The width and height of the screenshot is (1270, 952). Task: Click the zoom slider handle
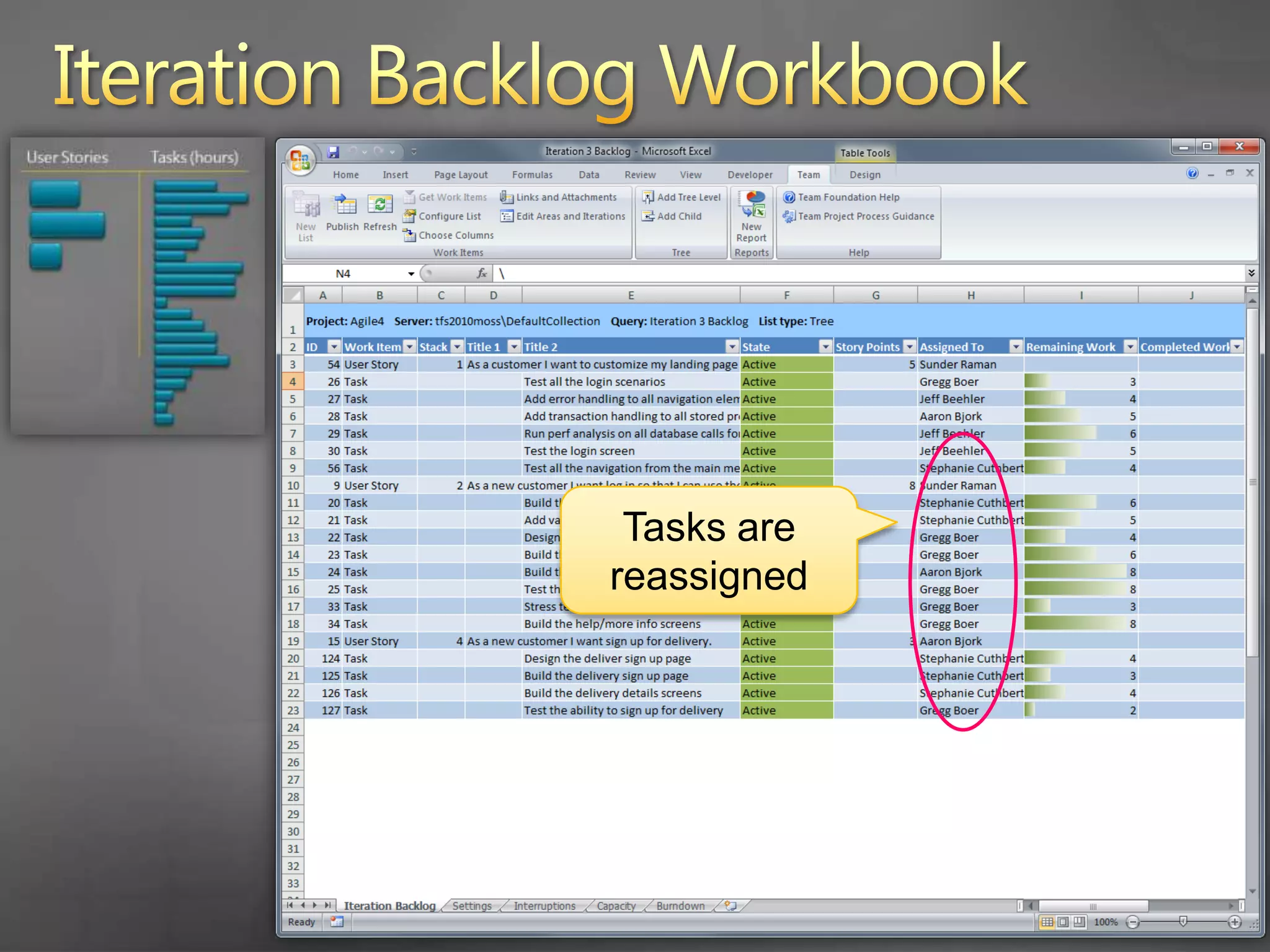1183,922
